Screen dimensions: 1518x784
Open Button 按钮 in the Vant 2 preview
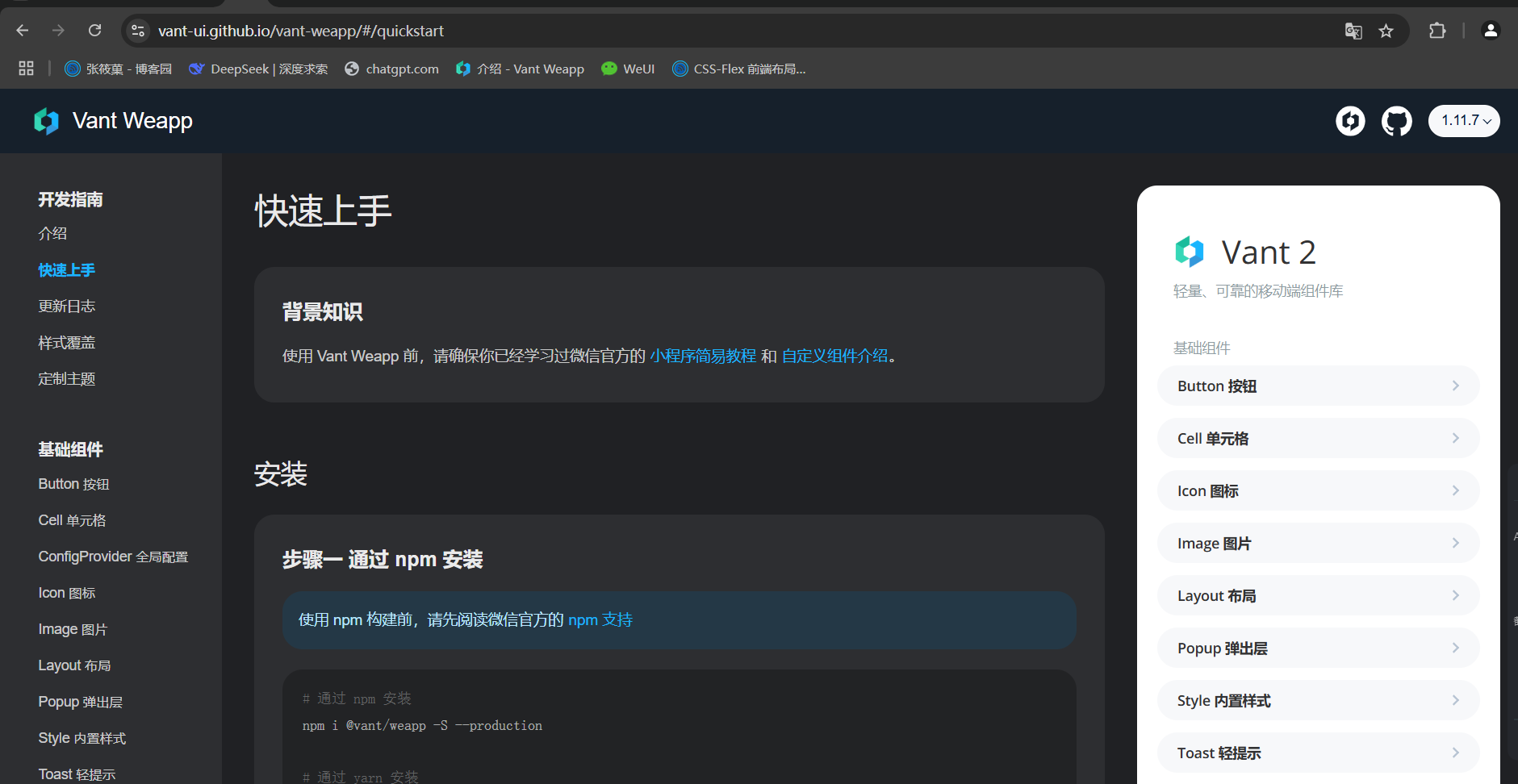[x=1318, y=386]
